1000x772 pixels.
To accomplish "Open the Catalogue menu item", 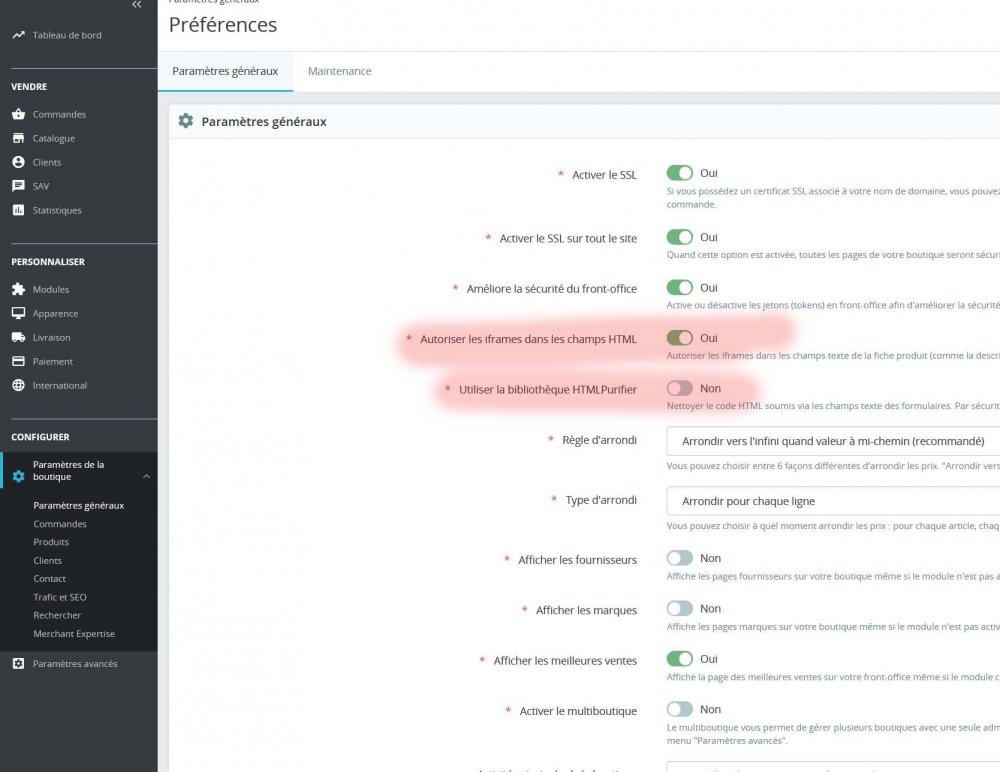I will coord(54,138).
